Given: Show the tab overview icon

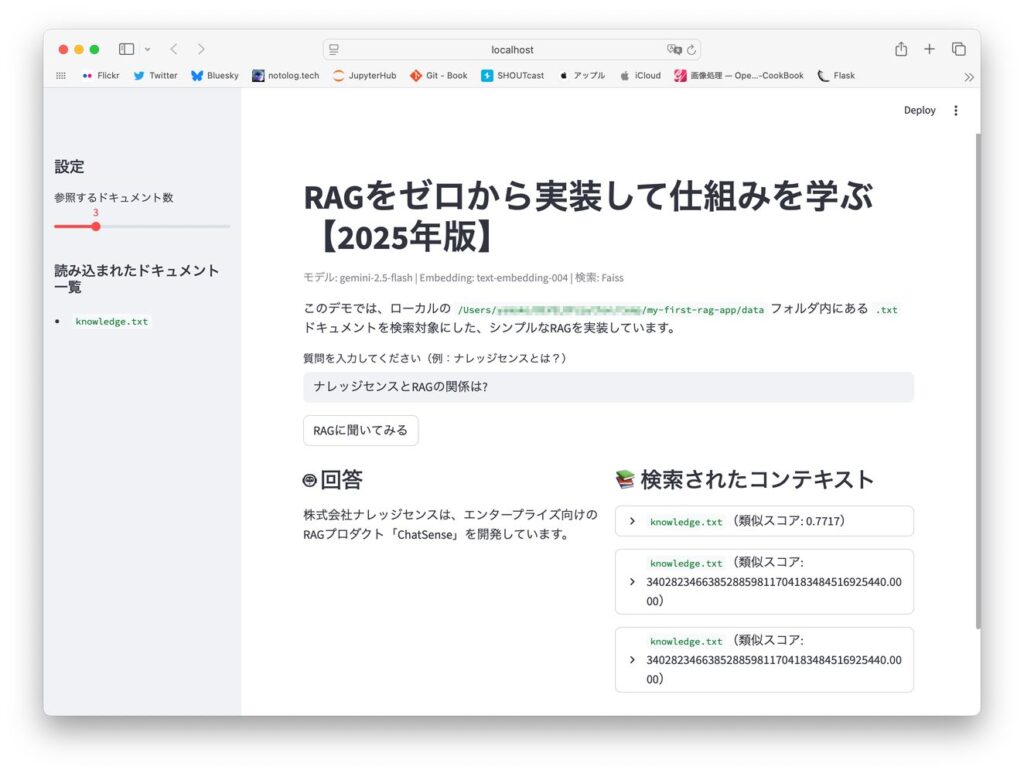Looking at the screenshot, I should (958, 49).
